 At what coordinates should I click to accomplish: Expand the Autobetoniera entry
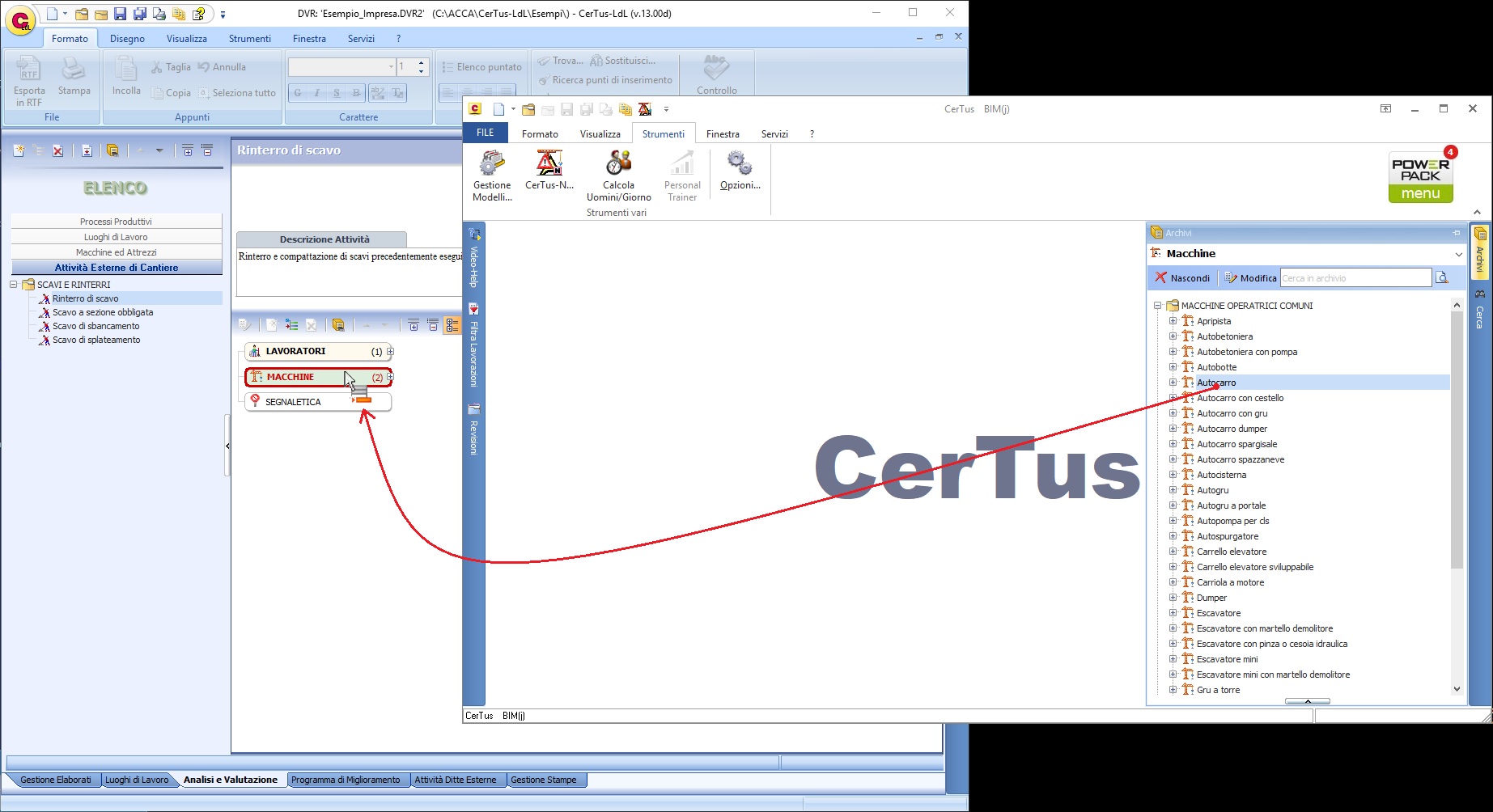click(x=1173, y=336)
